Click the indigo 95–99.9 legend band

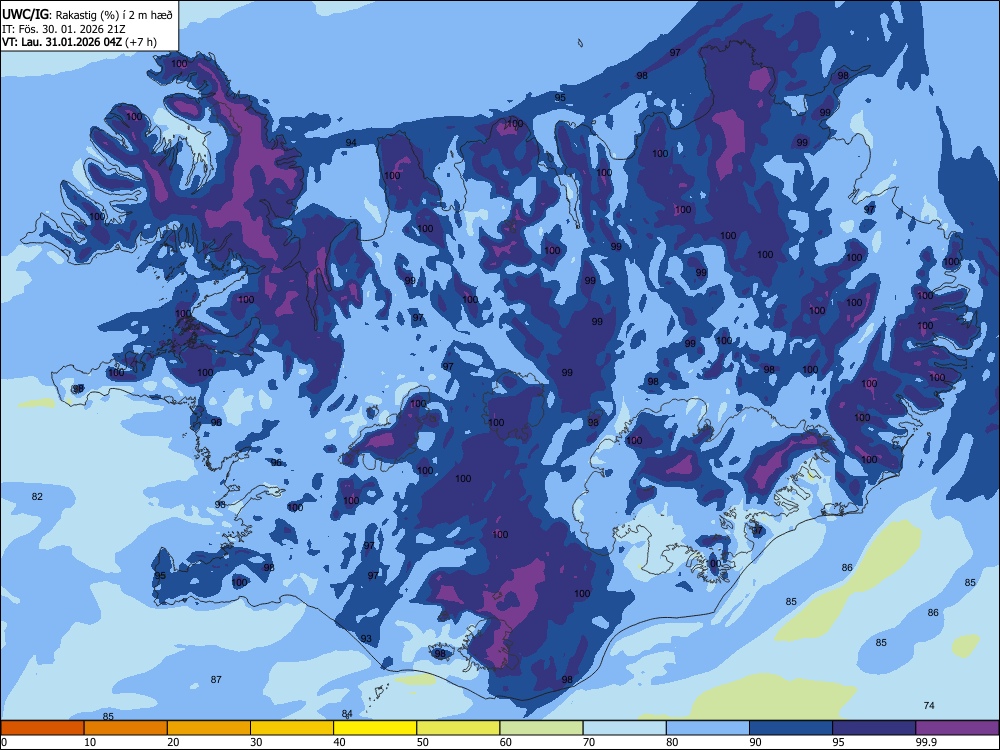click(x=874, y=728)
